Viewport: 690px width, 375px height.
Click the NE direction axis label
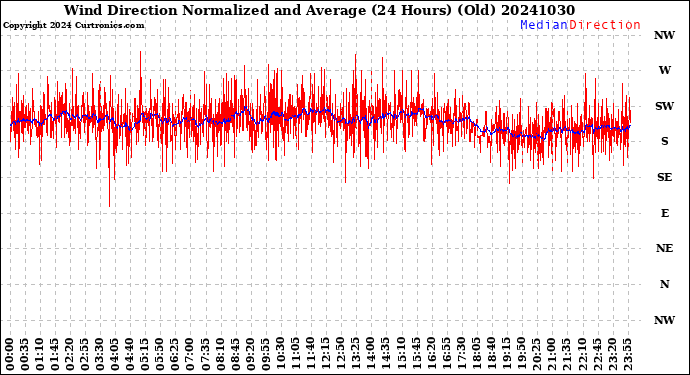point(664,248)
